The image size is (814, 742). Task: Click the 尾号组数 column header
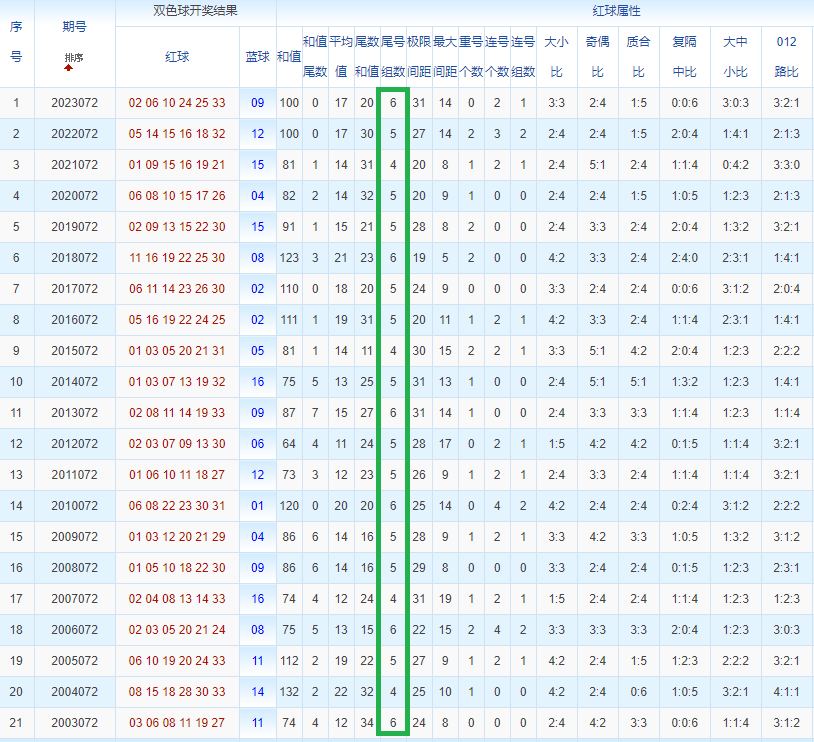393,57
